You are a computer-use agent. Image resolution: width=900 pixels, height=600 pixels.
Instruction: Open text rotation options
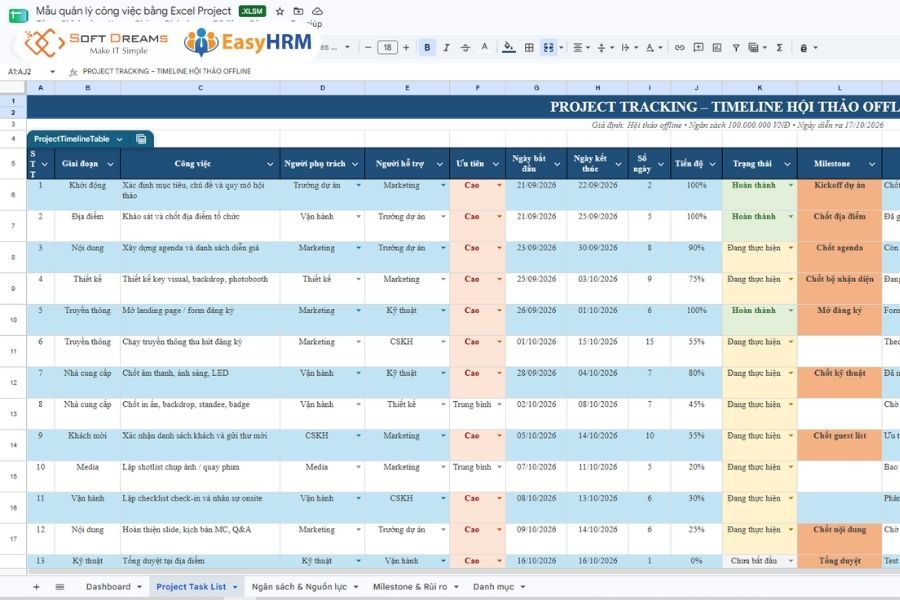[x=654, y=48]
